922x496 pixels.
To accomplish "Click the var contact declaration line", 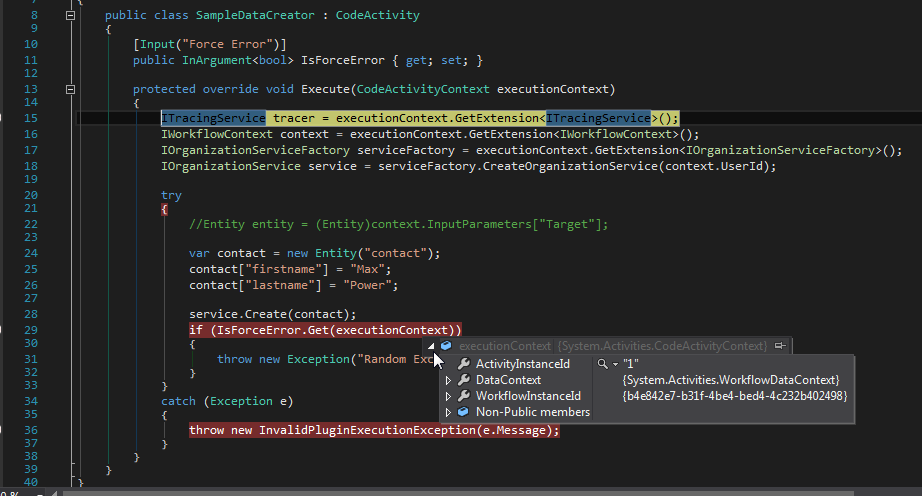I will tap(315, 253).
